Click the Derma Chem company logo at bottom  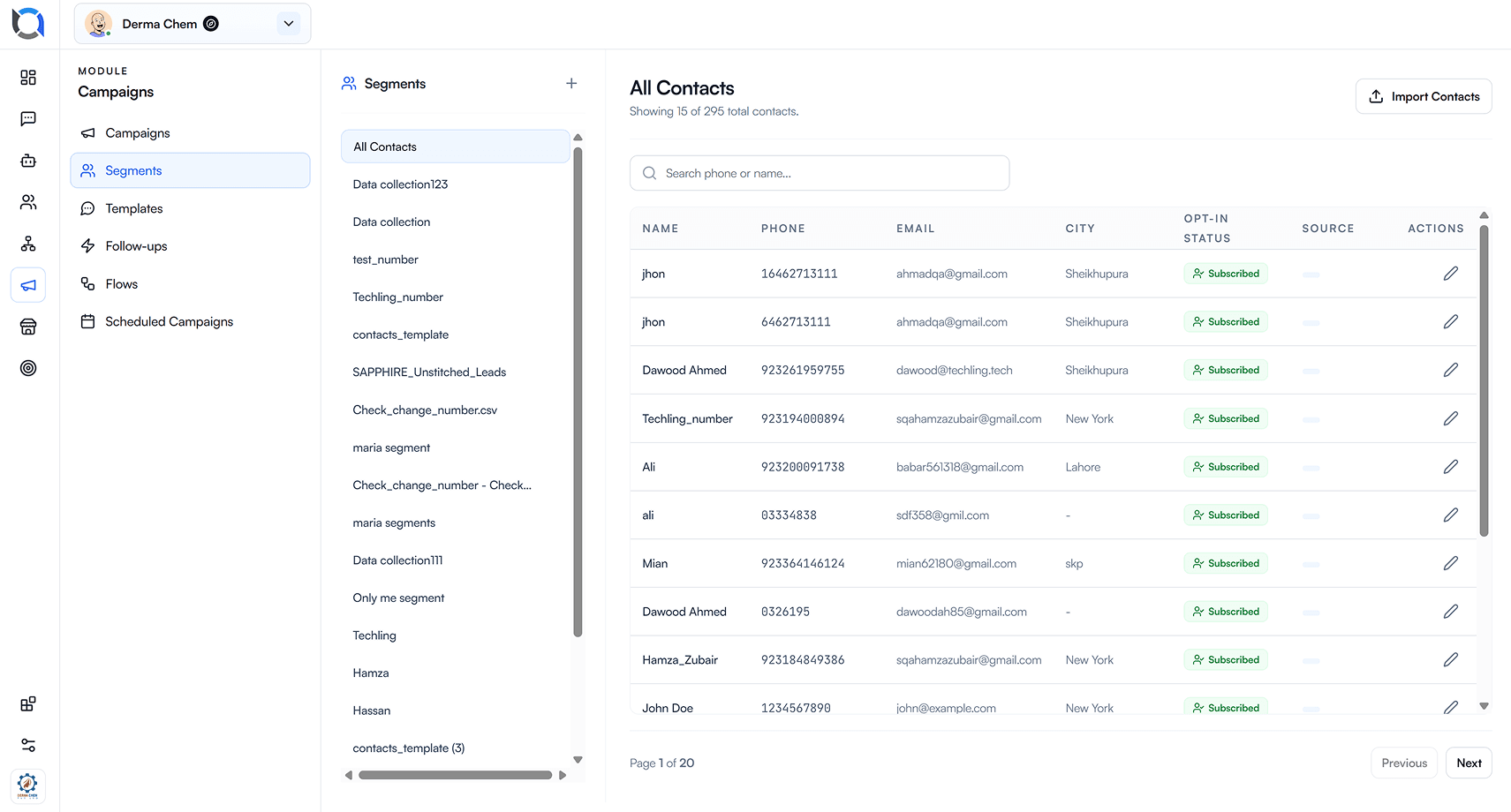[28, 785]
